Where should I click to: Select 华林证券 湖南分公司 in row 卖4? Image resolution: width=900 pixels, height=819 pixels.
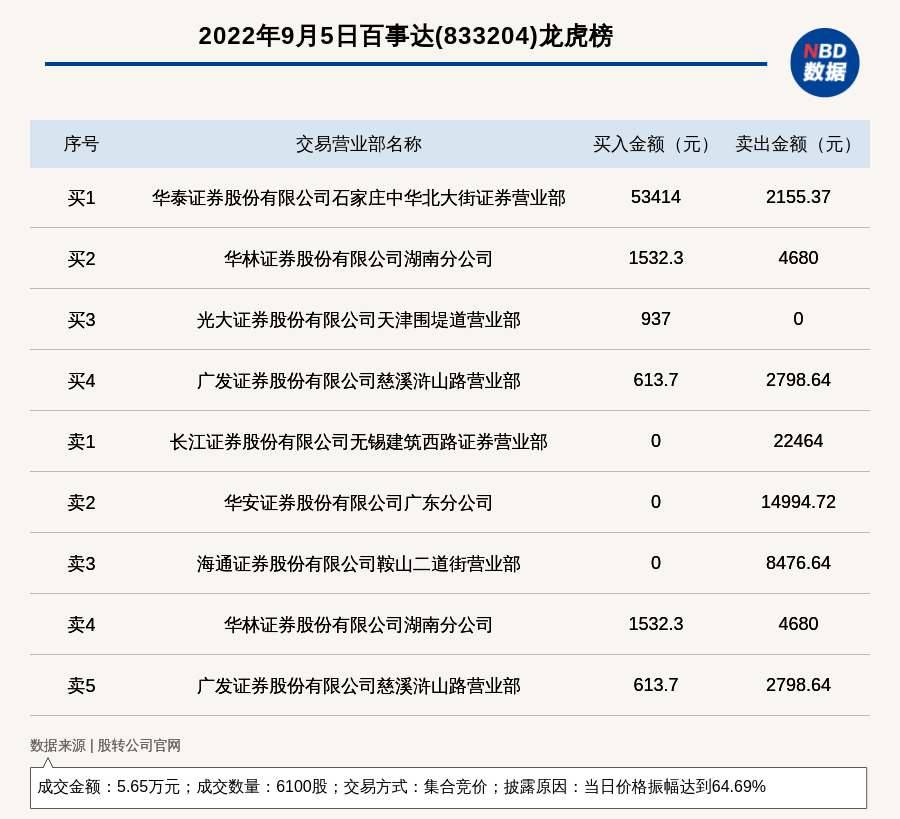(359, 624)
